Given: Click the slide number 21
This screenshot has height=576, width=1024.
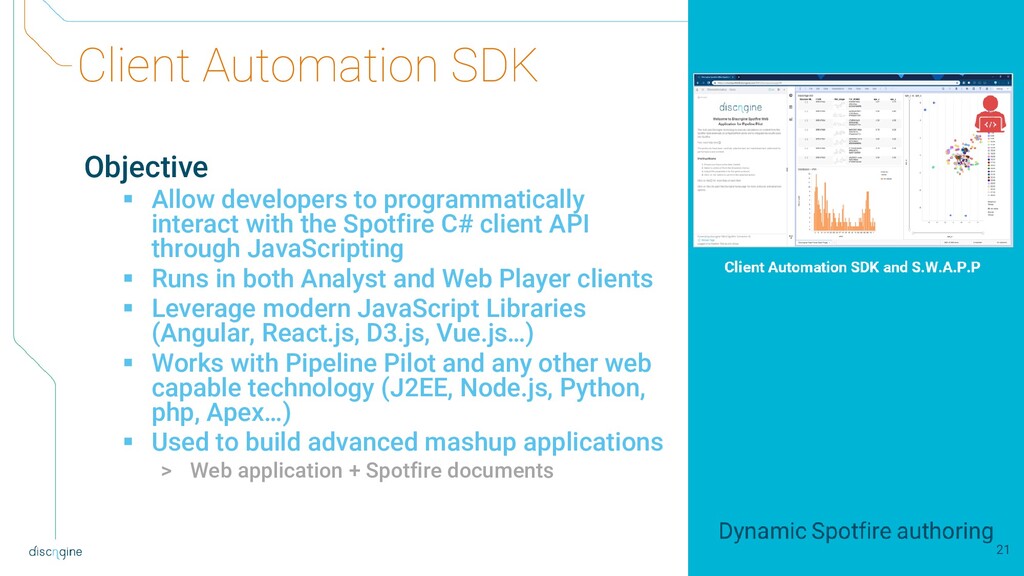Looking at the screenshot, I should (1003, 550).
